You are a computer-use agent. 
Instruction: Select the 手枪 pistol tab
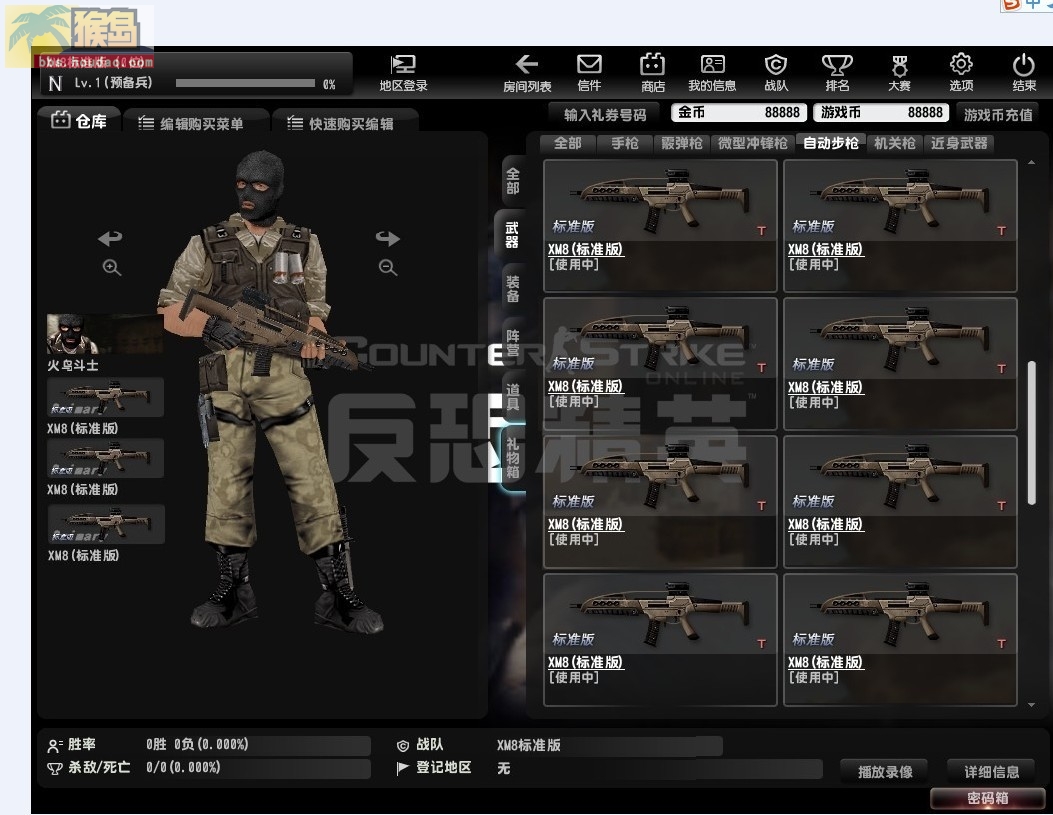625,143
